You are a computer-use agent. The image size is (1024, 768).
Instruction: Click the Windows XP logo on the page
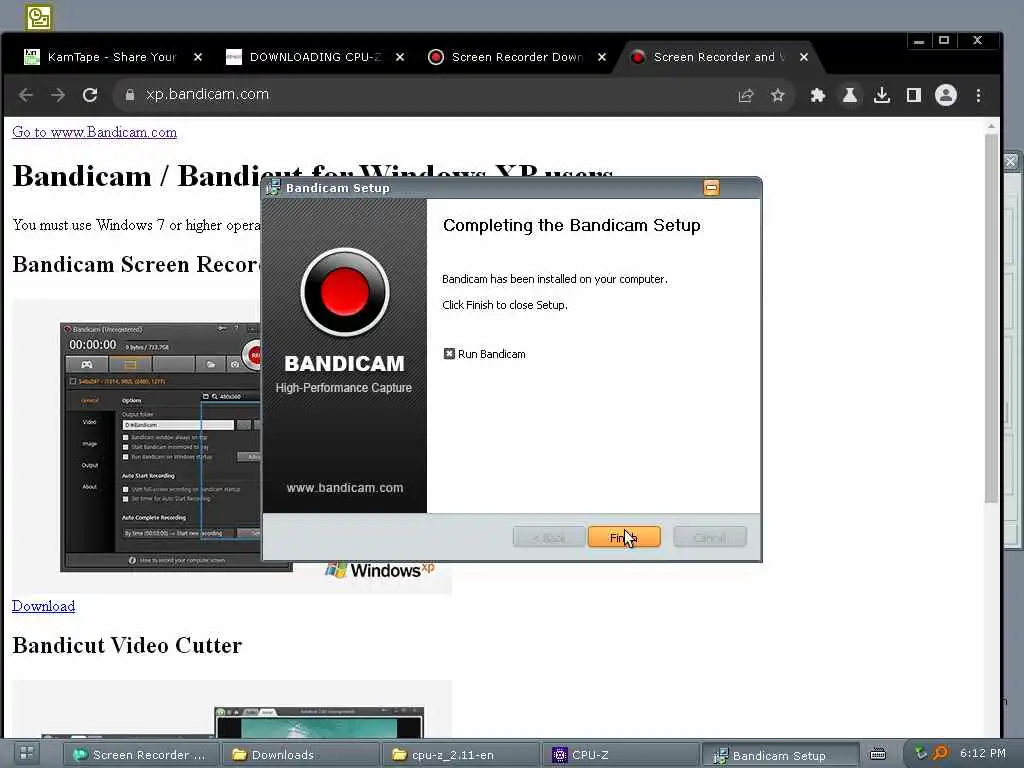click(380, 569)
